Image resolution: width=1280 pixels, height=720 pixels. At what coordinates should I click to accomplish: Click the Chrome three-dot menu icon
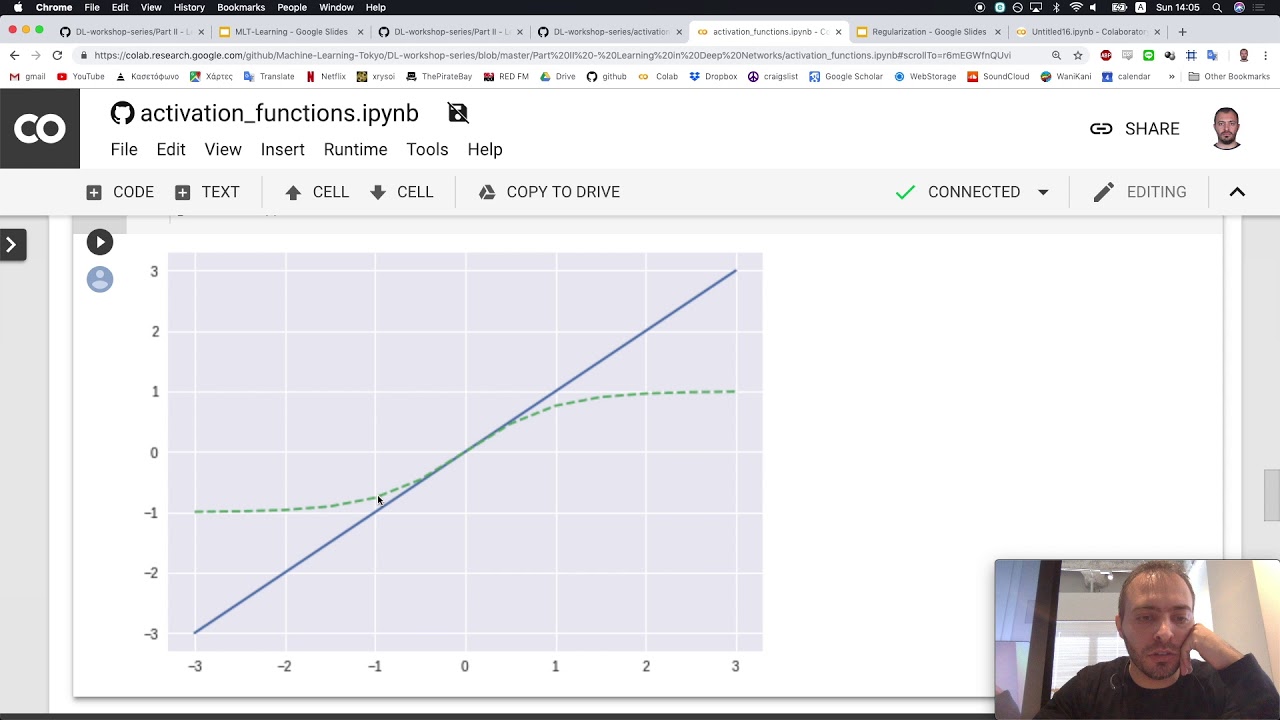(1266, 55)
